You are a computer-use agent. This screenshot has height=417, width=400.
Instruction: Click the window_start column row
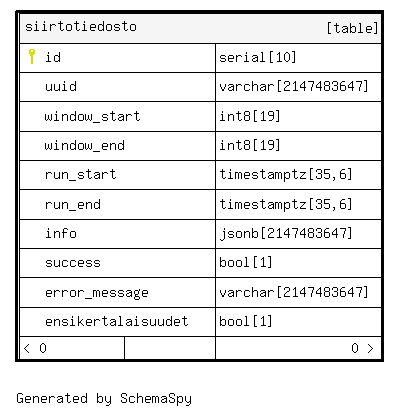pyautogui.click(x=200, y=117)
